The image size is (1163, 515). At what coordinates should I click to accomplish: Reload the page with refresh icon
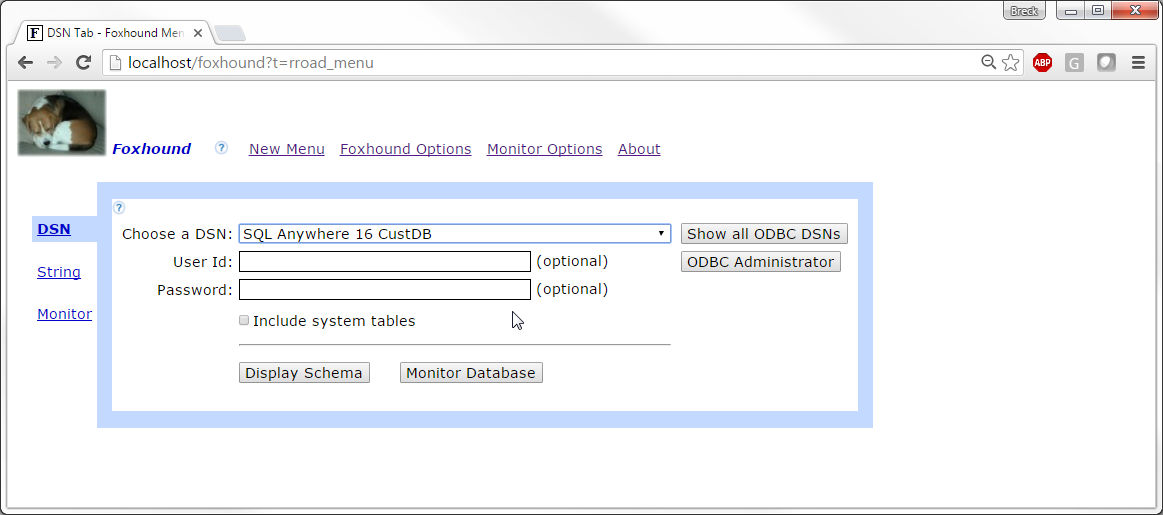pyautogui.click(x=84, y=63)
